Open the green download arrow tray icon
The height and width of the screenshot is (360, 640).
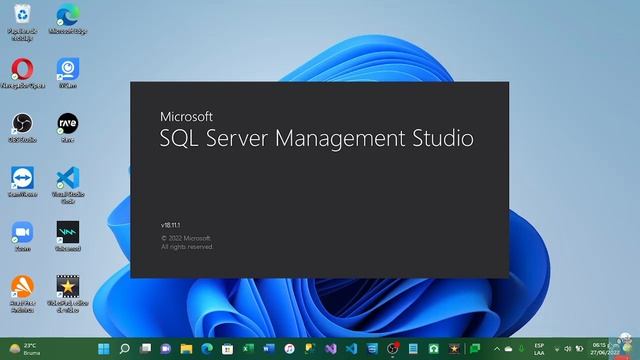tap(521, 349)
